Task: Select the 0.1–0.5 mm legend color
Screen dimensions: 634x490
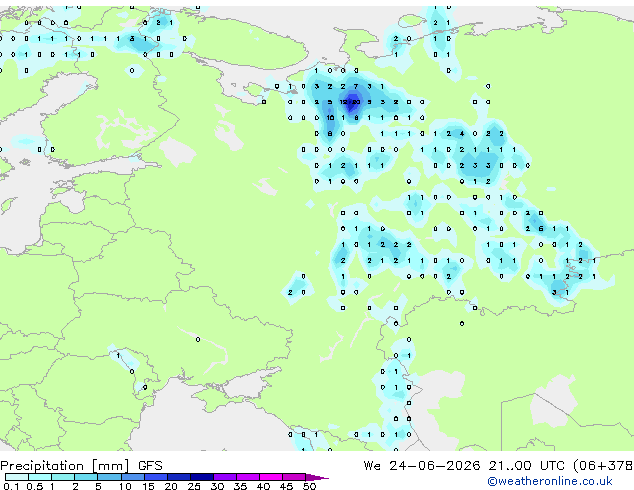Action: coord(17,477)
